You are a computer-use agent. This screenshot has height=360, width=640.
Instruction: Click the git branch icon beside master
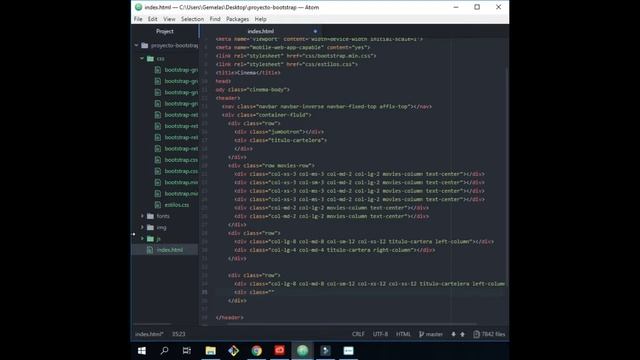click(421, 334)
